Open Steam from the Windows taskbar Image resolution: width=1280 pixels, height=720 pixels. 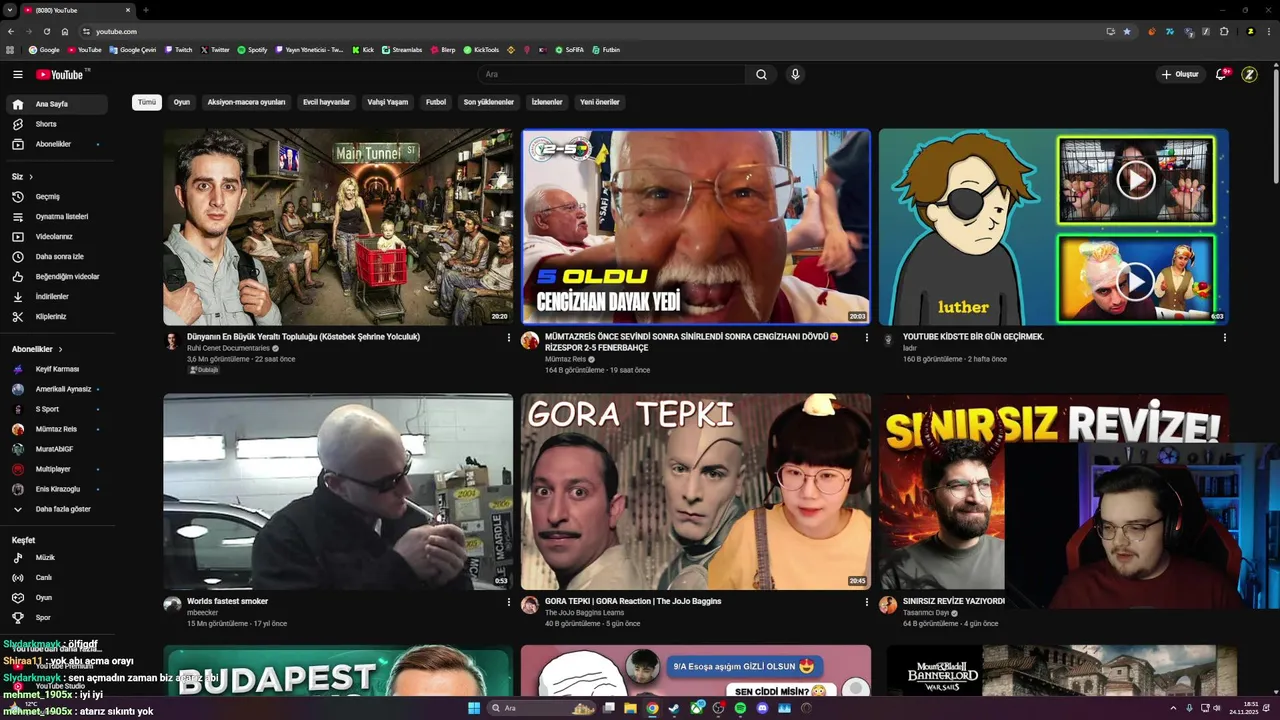pyautogui.click(x=674, y=708)
